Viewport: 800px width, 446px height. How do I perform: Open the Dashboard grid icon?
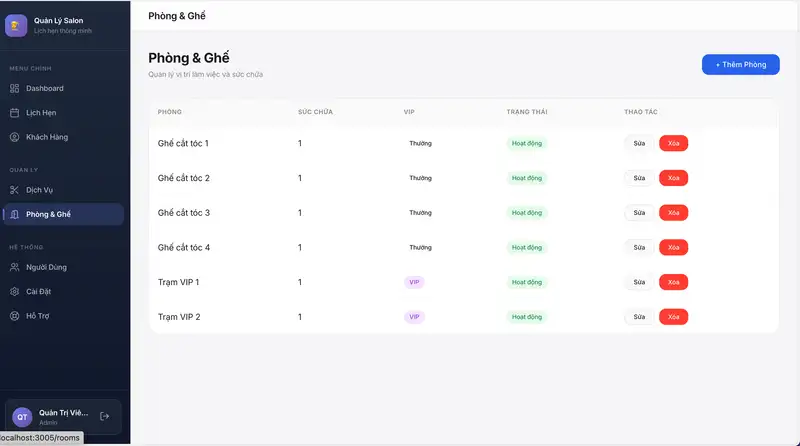pos(14,89)
